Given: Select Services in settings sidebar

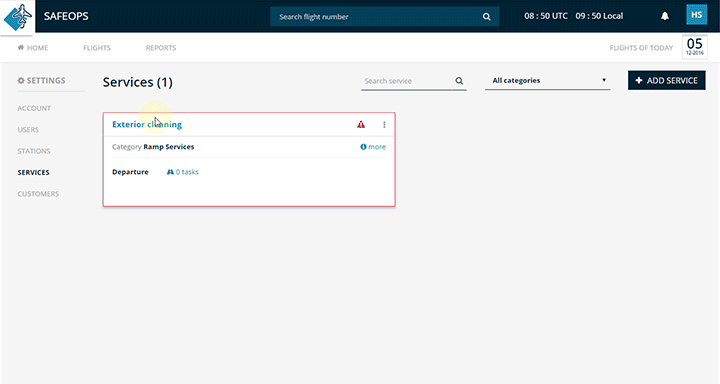Looking at the screenshot, I should point(34,172).
